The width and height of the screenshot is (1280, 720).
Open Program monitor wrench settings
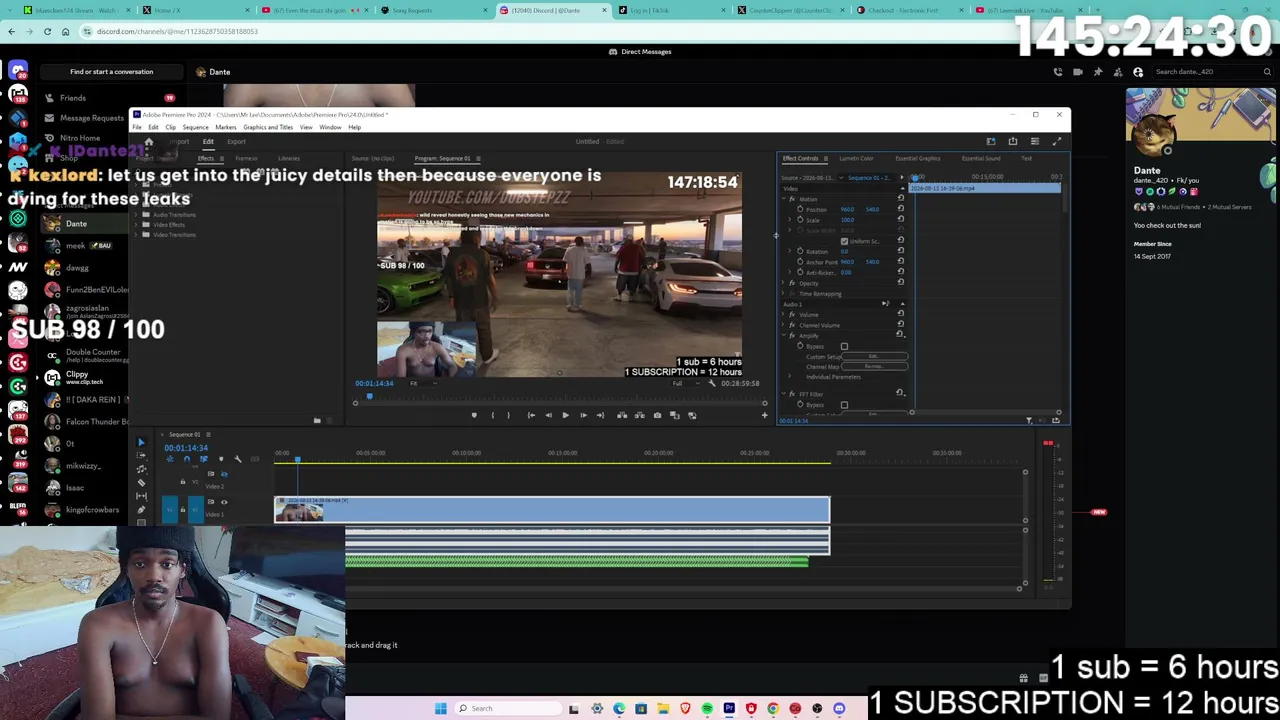712,383
